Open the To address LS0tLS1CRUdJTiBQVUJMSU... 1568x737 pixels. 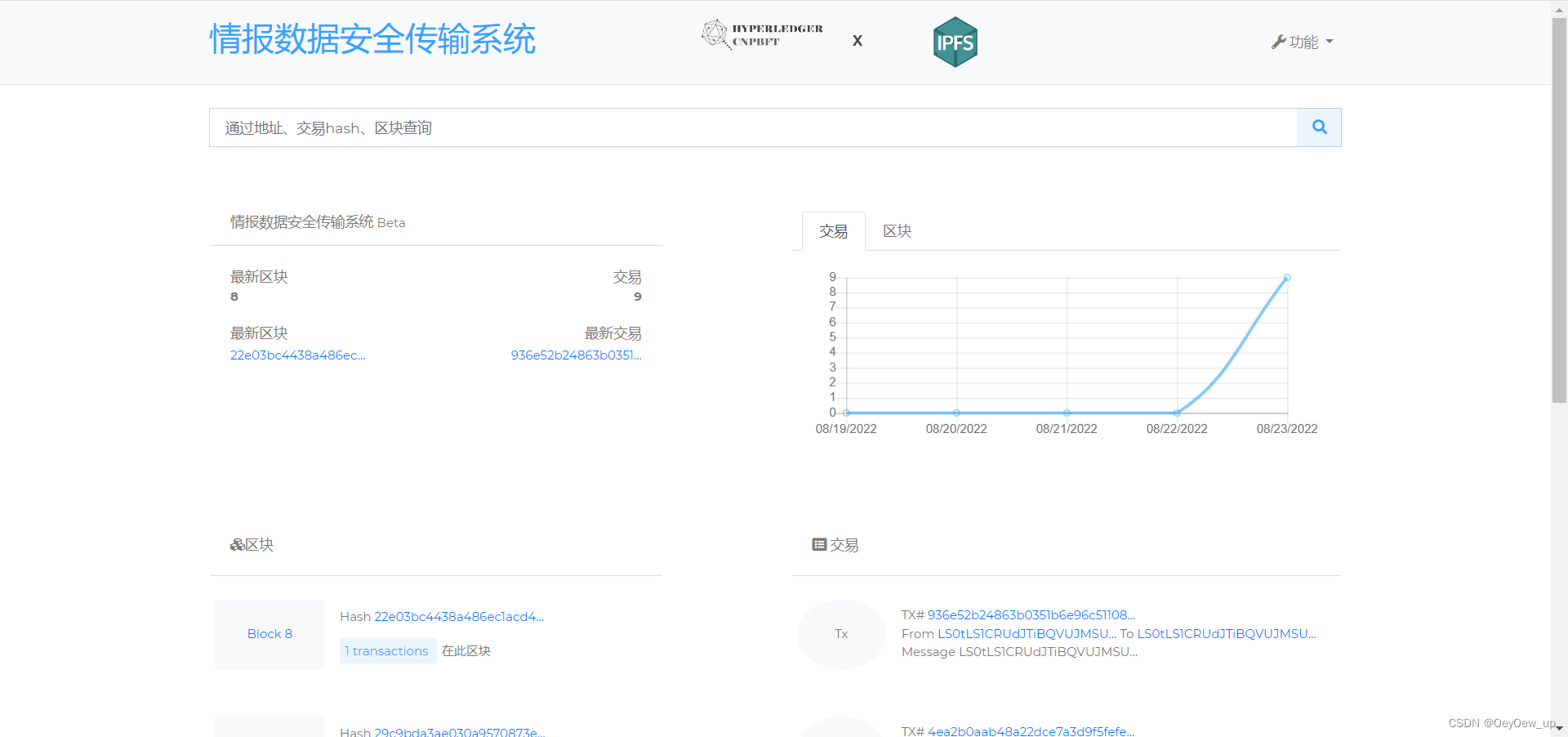point(1227,634)
